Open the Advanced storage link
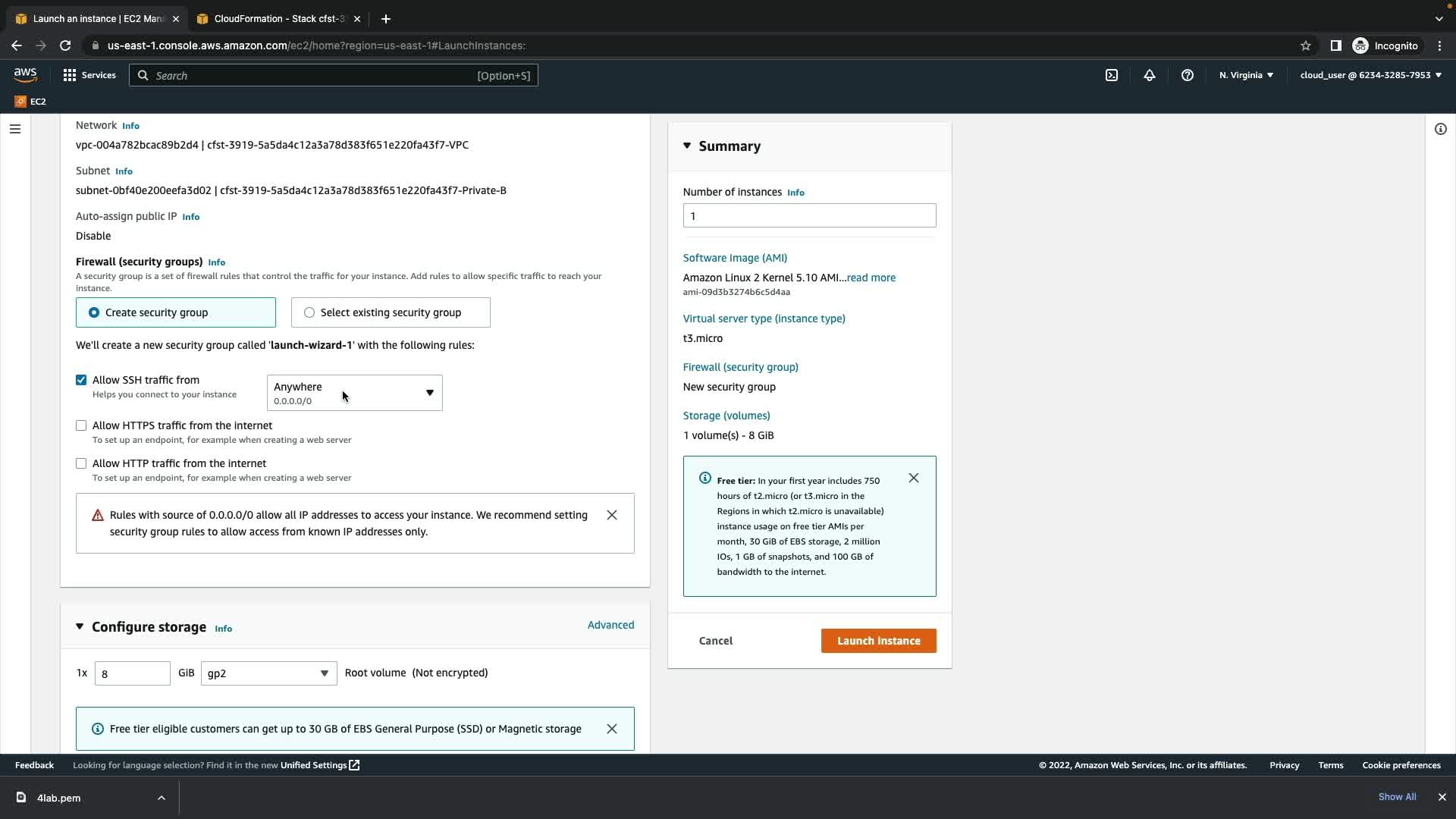Viewport: 1456px width, 819px height. [610, 625]
